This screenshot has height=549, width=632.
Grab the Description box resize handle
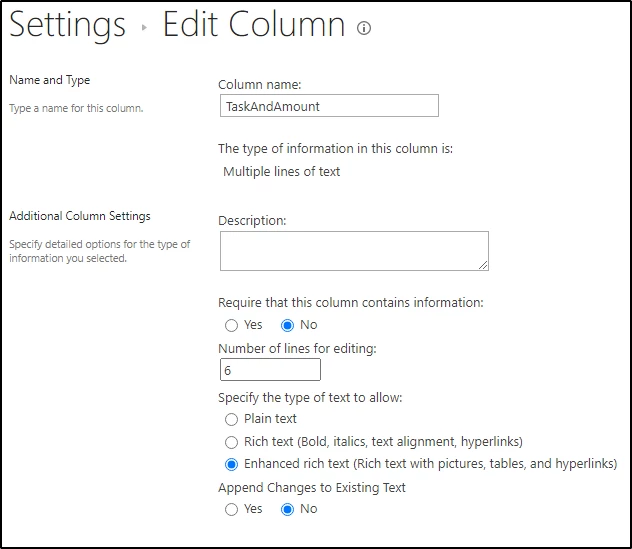483,265
